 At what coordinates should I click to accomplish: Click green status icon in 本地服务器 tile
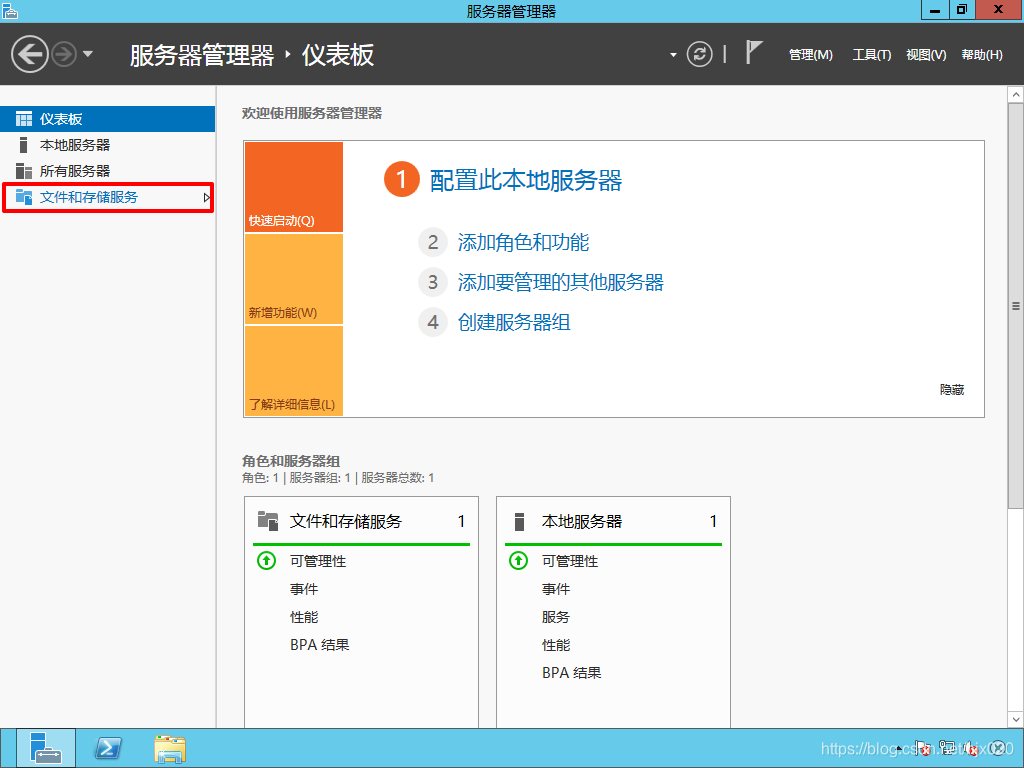[x=519, y=560]
